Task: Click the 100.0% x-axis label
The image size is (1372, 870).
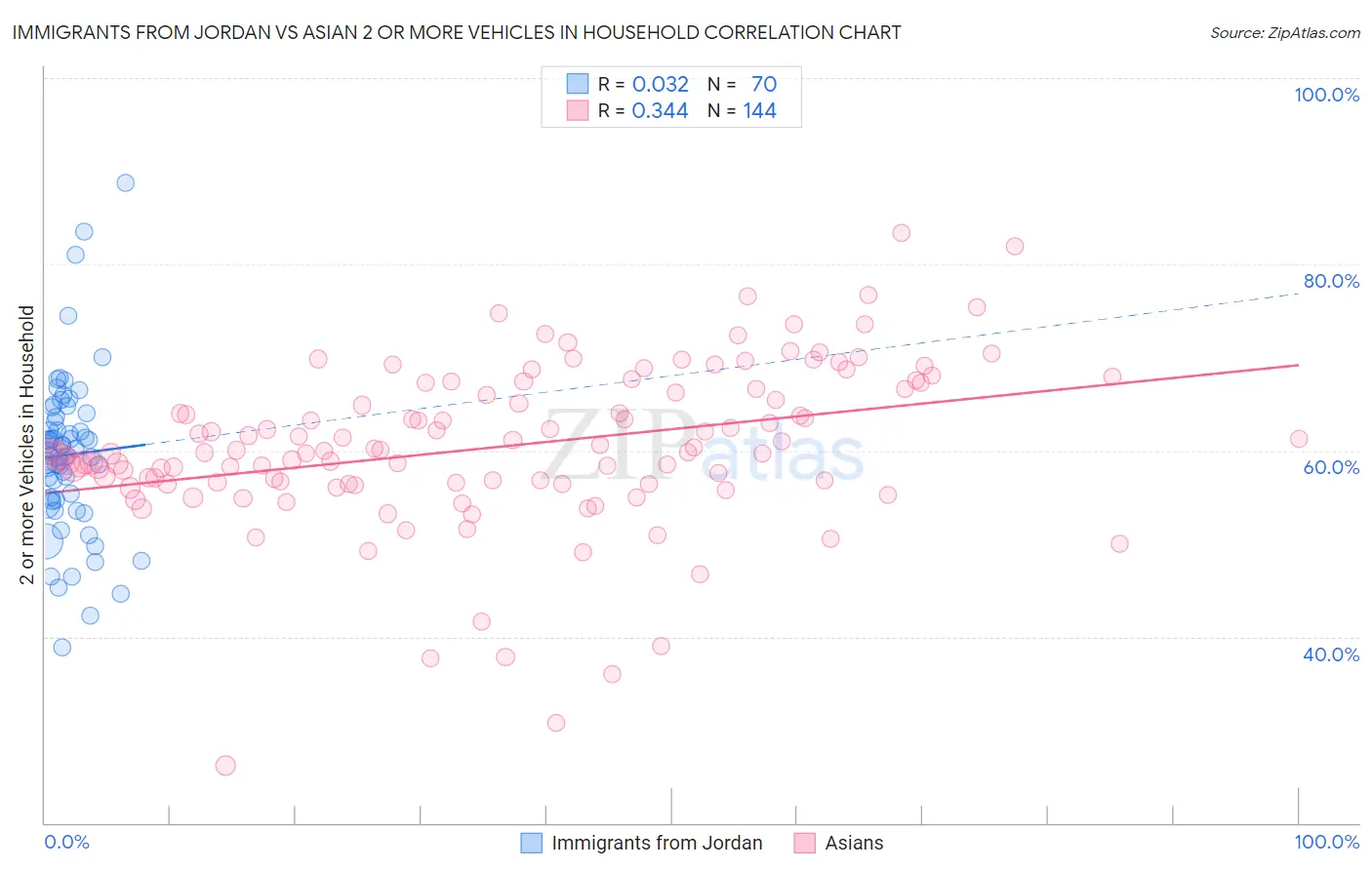Action: click(1326, 842)
